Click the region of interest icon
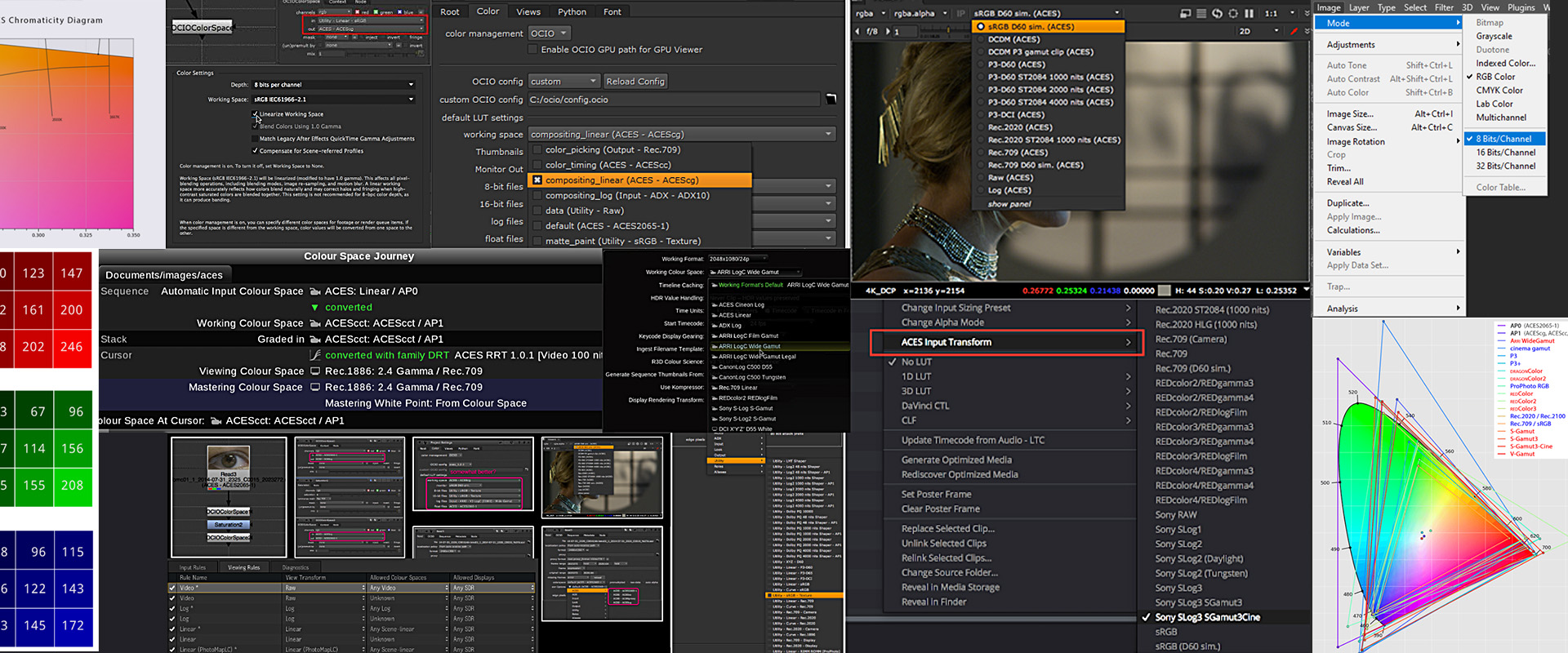Viewport: 1568px width, 653px height. coord(1233,13)
